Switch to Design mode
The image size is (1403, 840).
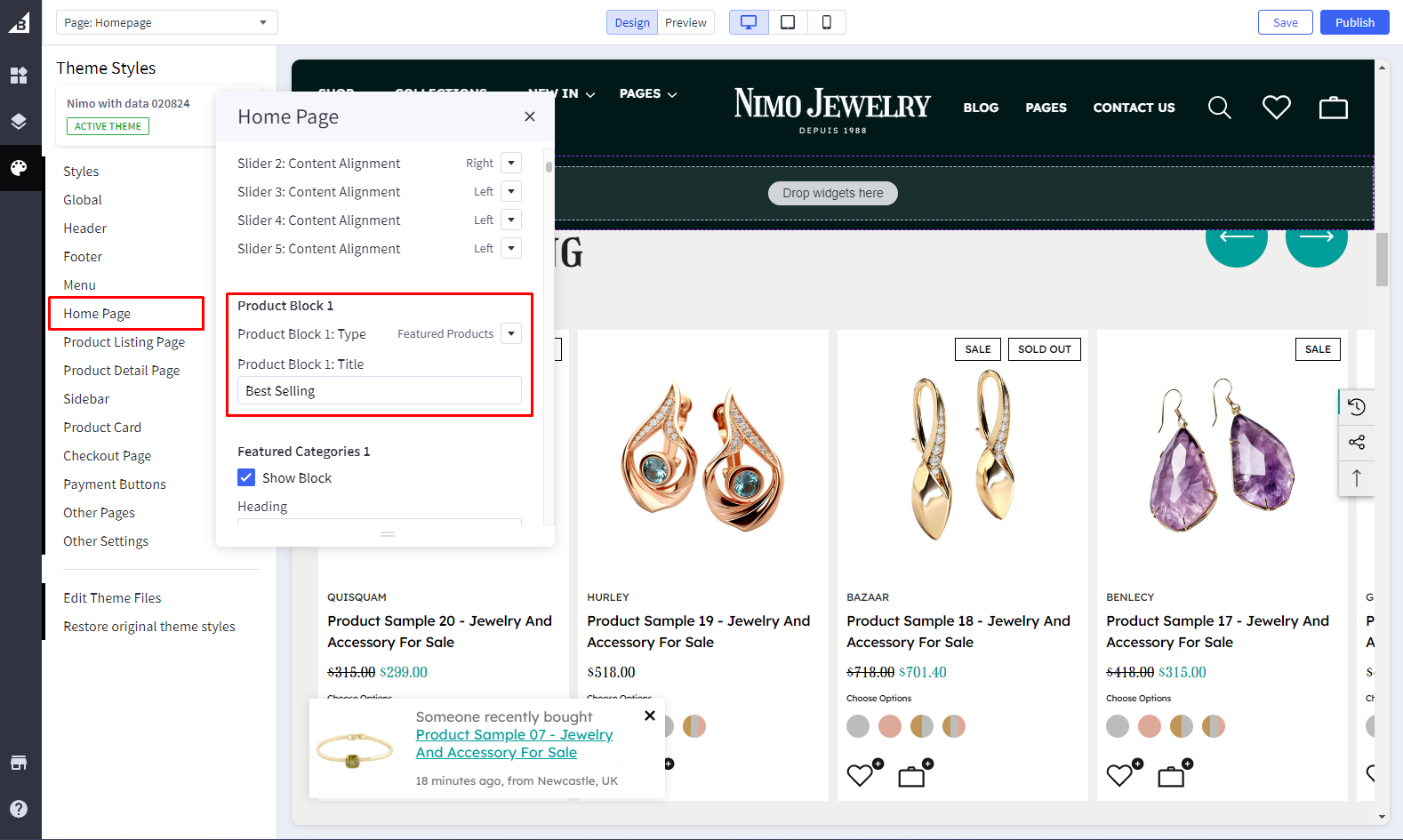pyautogui.click(x=632, y=22)
